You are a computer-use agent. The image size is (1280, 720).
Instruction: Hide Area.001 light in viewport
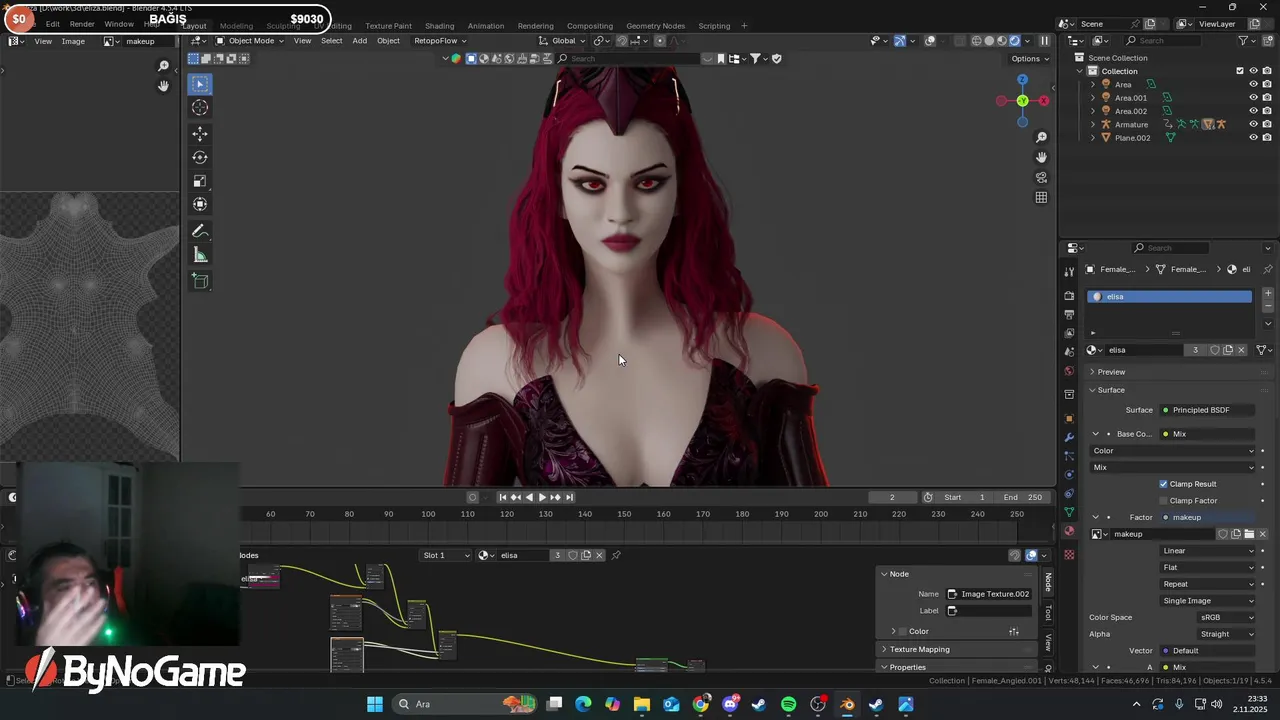pos(1253,98)
